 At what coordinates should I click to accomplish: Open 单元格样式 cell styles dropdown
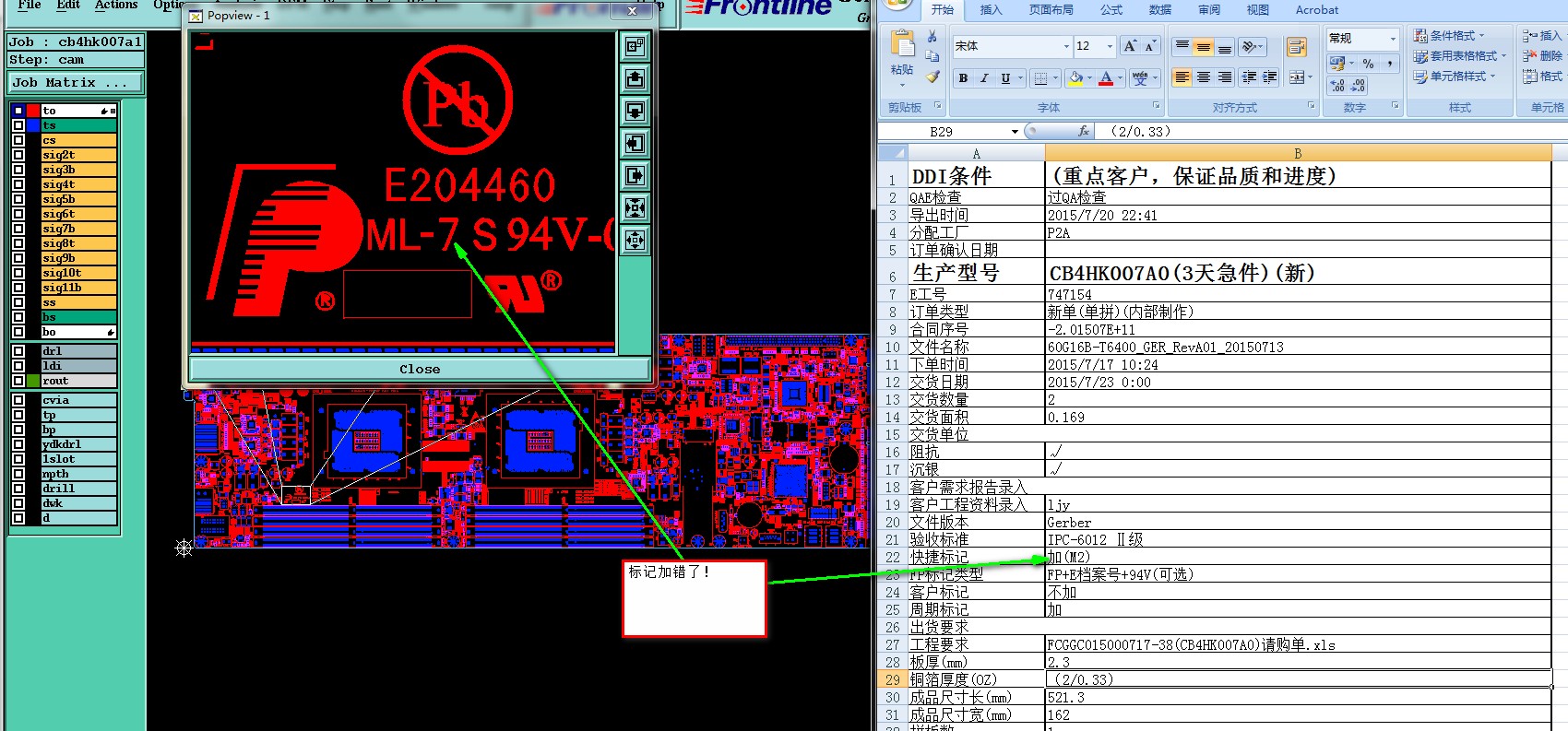tap(1454, 76)
